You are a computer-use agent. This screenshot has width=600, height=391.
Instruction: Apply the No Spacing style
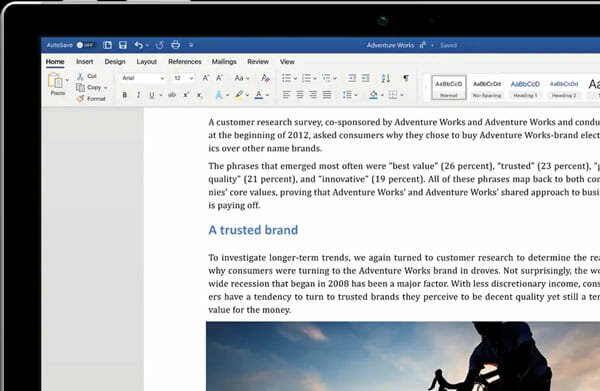[487, 88]
